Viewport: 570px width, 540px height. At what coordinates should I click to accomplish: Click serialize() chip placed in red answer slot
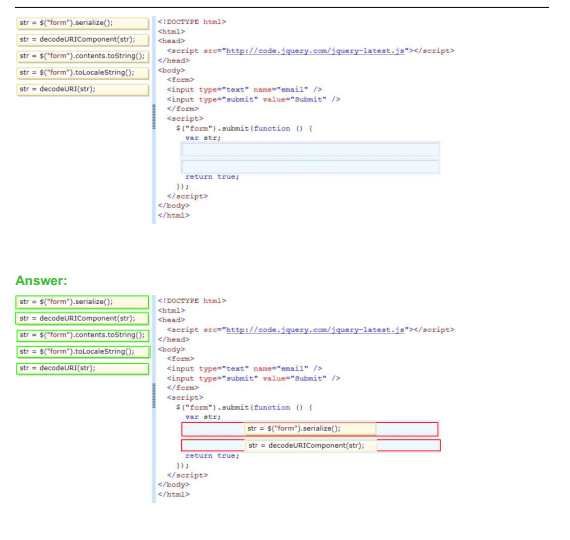[310, 429]
